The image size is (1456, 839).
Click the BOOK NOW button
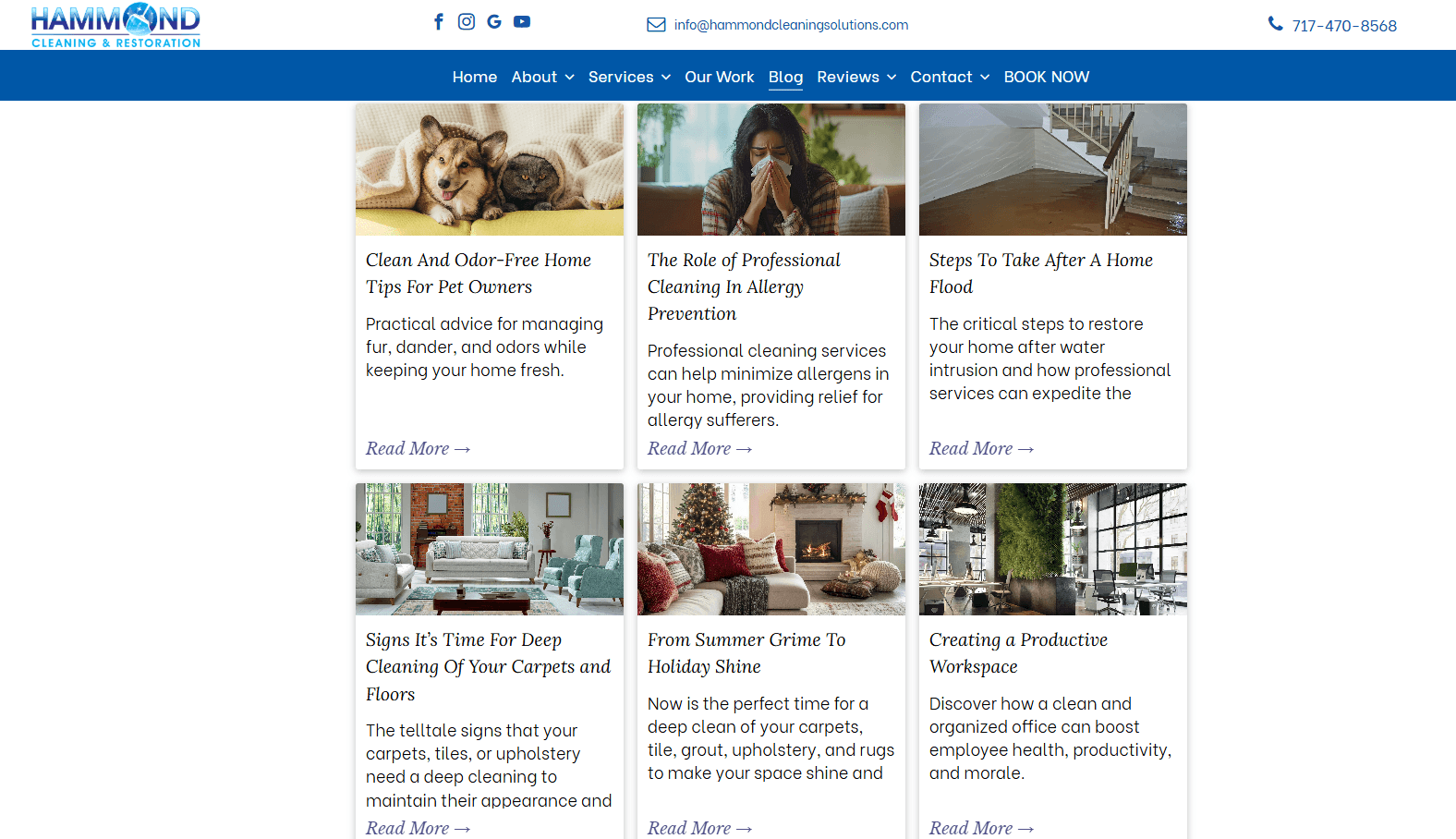point(1046,77)
